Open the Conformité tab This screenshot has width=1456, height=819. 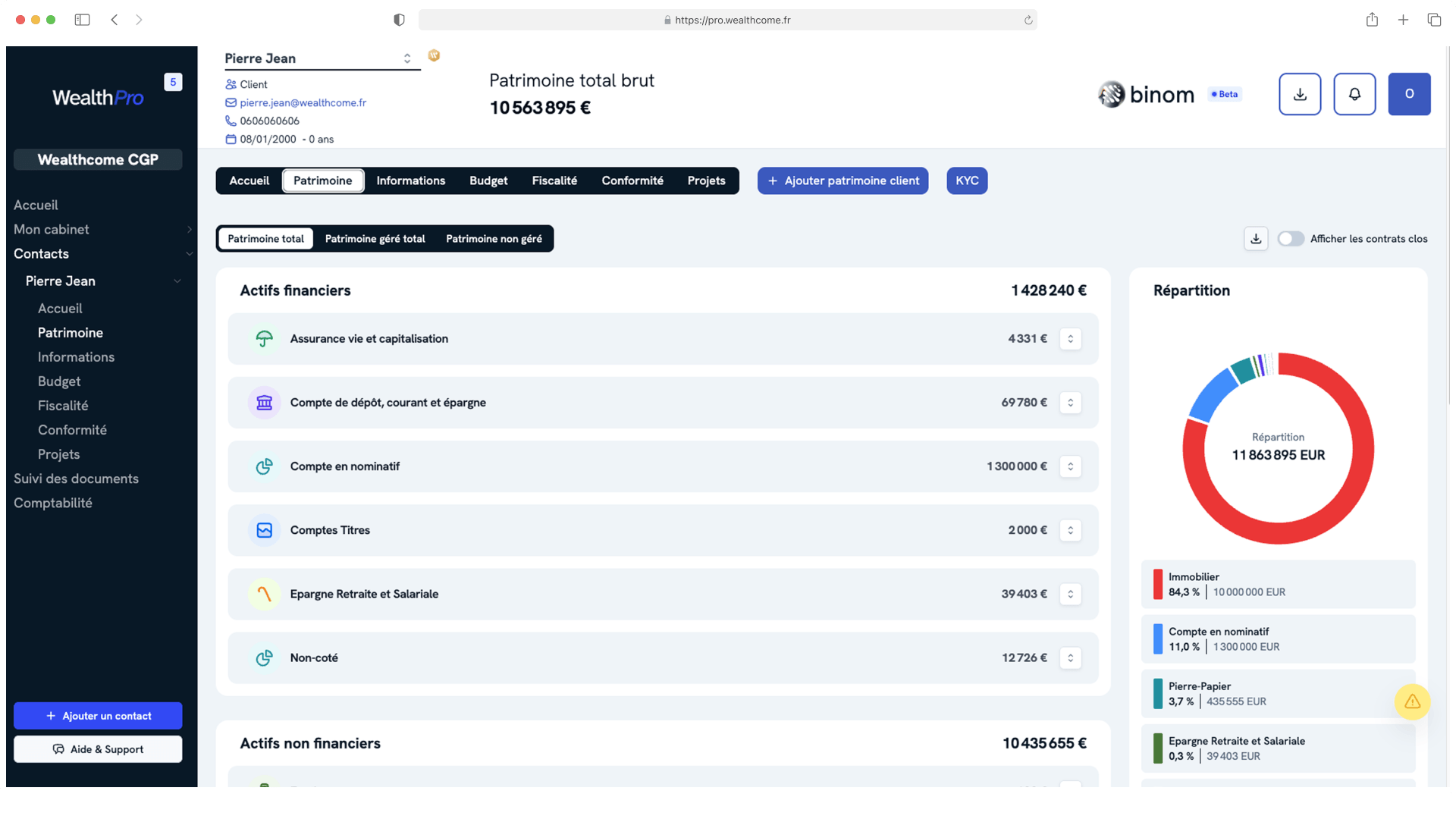point(632,180)
